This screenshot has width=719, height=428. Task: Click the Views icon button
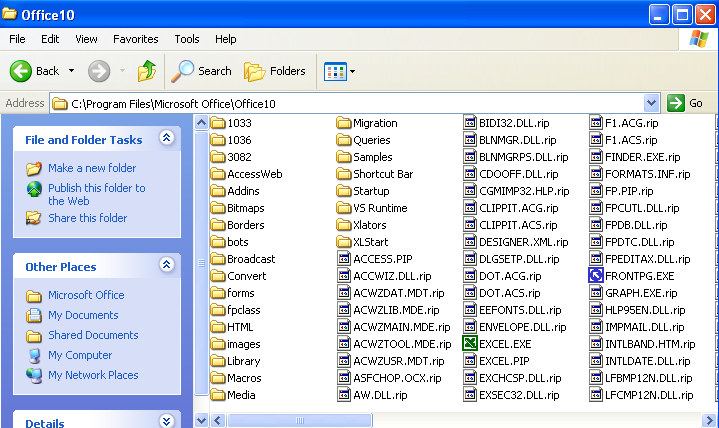[335, 72]
